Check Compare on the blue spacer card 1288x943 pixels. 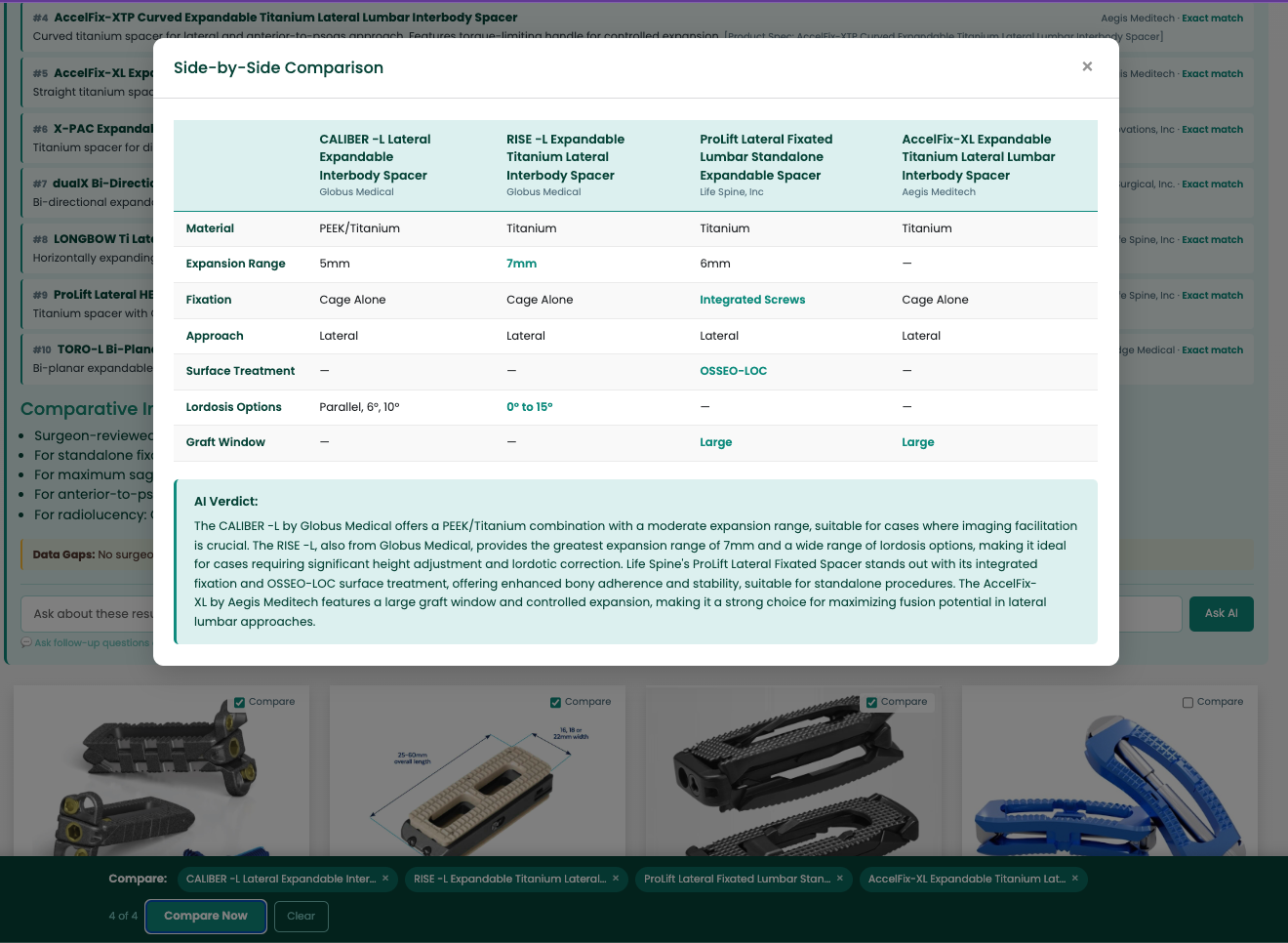tap(1187, 702)
